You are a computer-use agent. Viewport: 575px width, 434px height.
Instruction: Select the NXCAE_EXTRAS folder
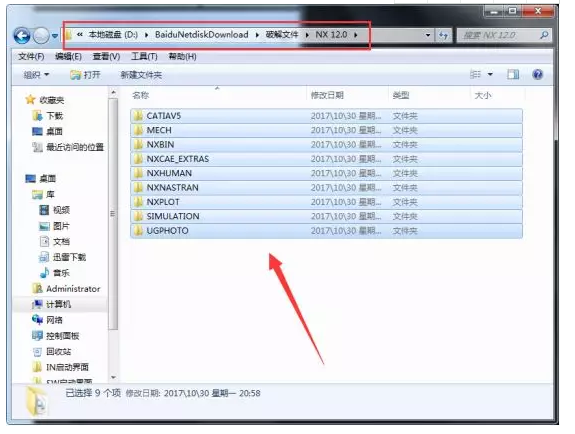click(x=326, y=159)
